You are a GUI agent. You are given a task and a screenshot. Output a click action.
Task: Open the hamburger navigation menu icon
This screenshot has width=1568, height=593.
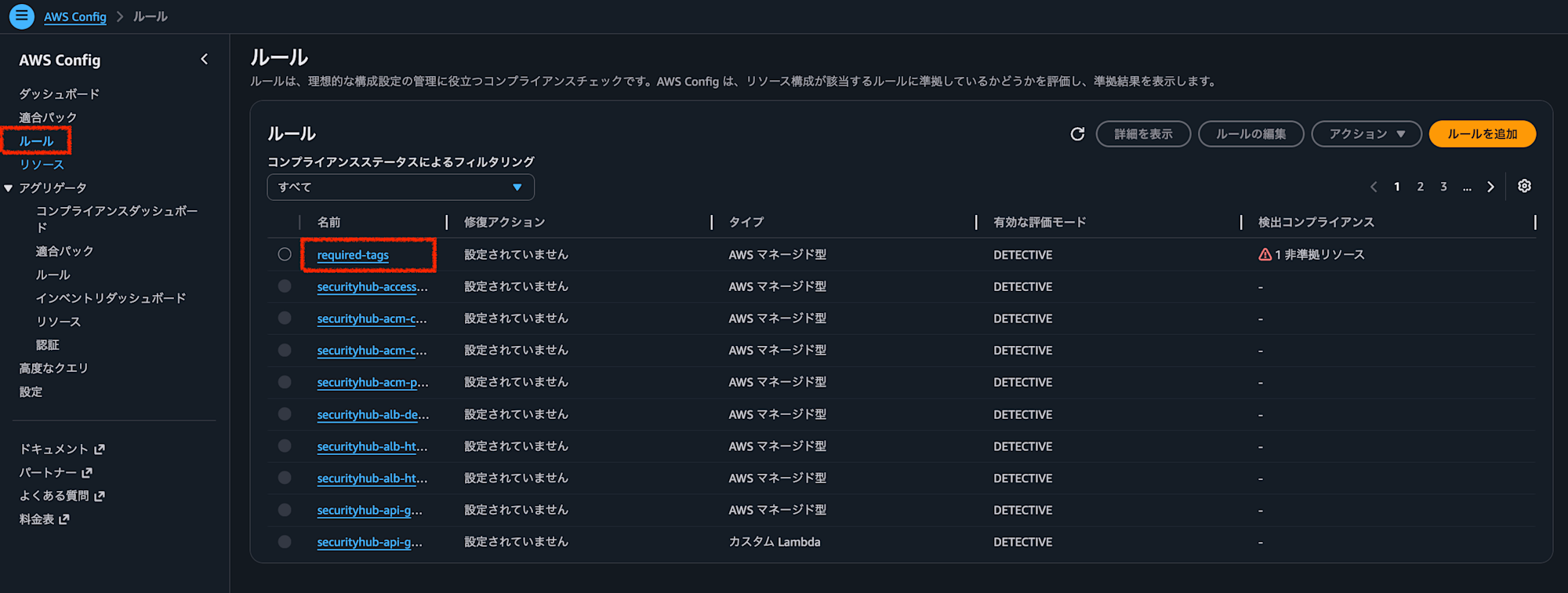tap(21, 16)
